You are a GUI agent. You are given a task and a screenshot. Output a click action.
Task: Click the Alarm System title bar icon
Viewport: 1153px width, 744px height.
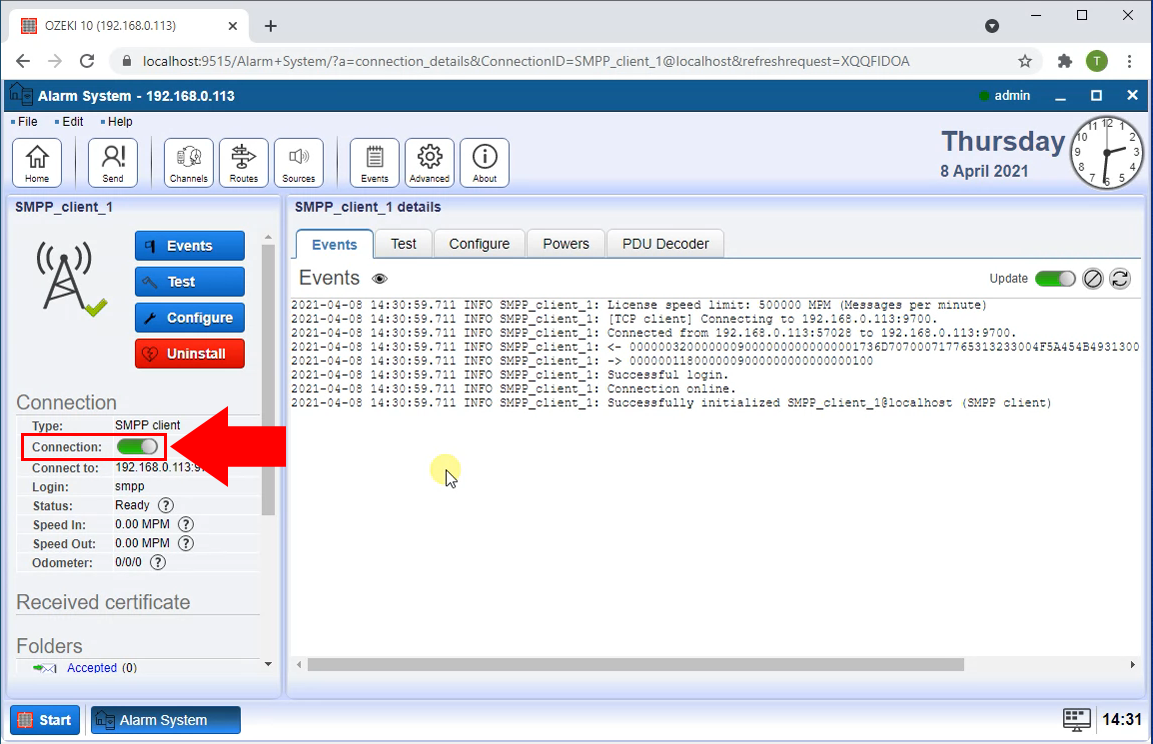tap(21, 96)
